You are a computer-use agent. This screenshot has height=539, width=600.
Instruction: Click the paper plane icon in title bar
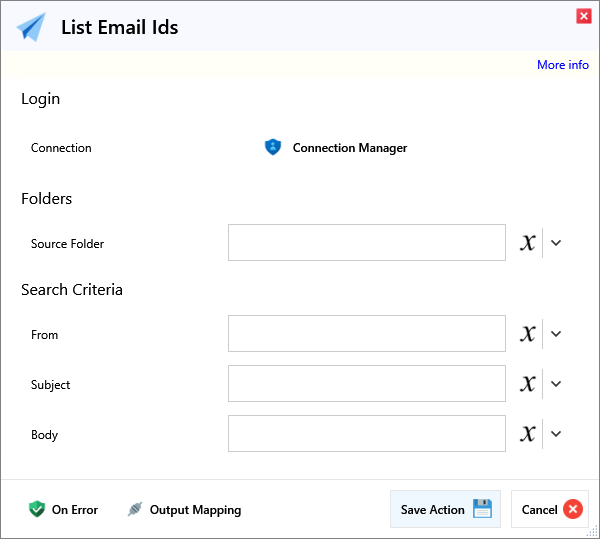(x=31, y=27)
